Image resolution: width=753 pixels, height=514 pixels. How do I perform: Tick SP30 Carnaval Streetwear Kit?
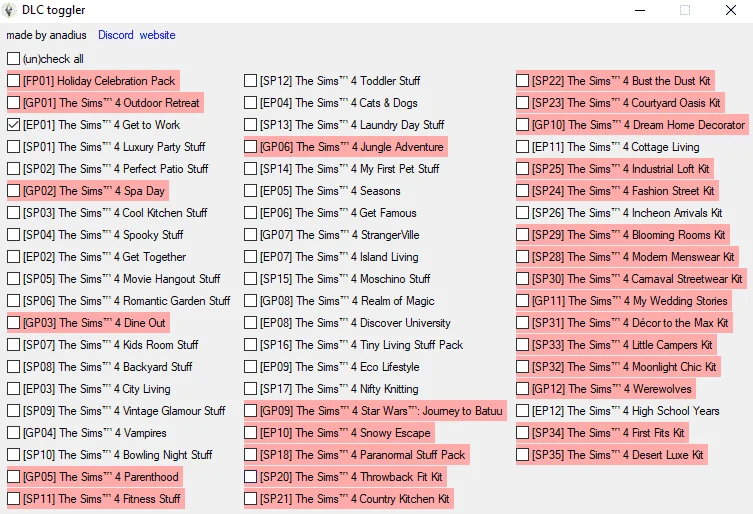click(522, 279)
